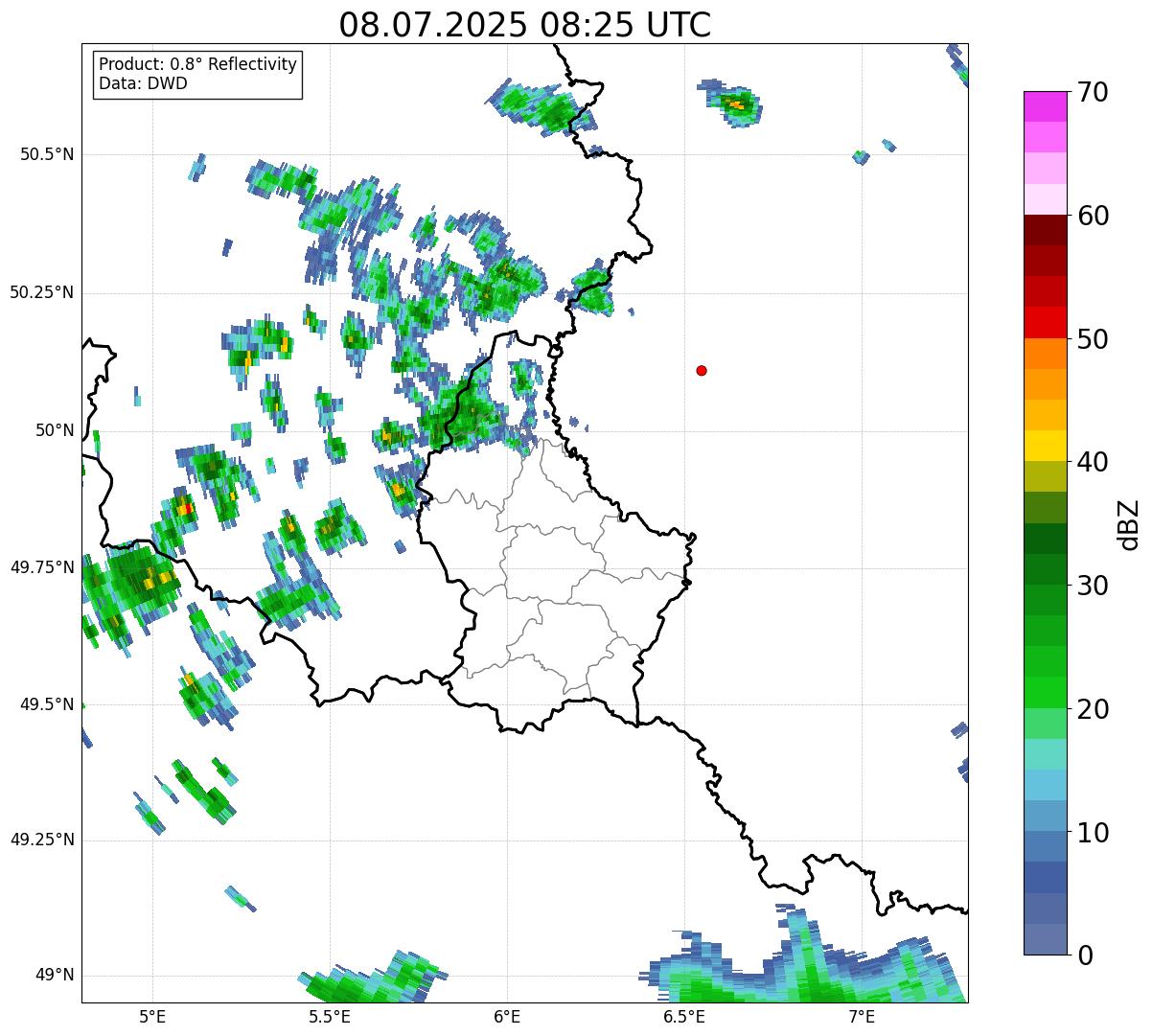Select the 20 value on colorbar
Screen dimensions: 1152x1036
click(x=1093, y=709)
